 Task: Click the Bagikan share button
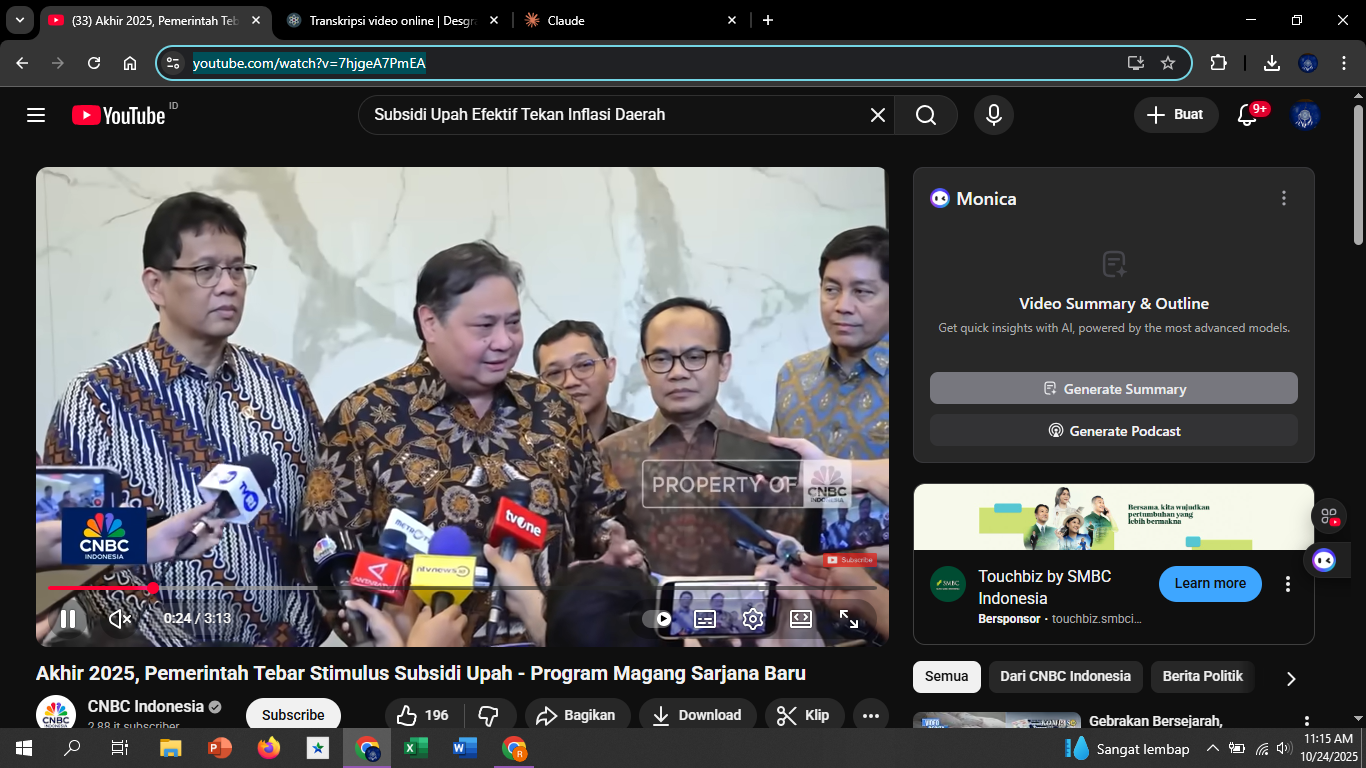pos(578,715)
